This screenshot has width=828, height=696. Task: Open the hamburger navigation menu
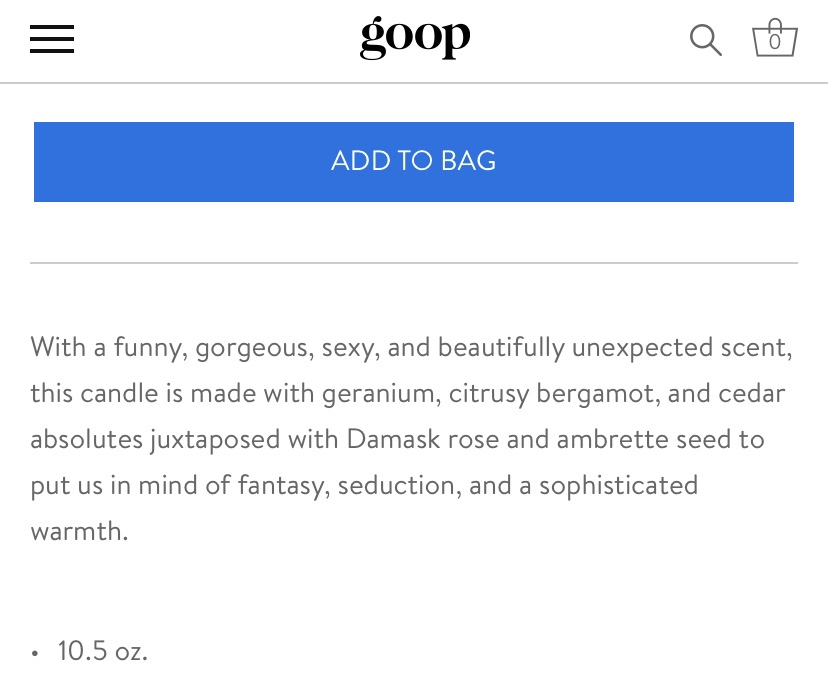click(52, 39)
